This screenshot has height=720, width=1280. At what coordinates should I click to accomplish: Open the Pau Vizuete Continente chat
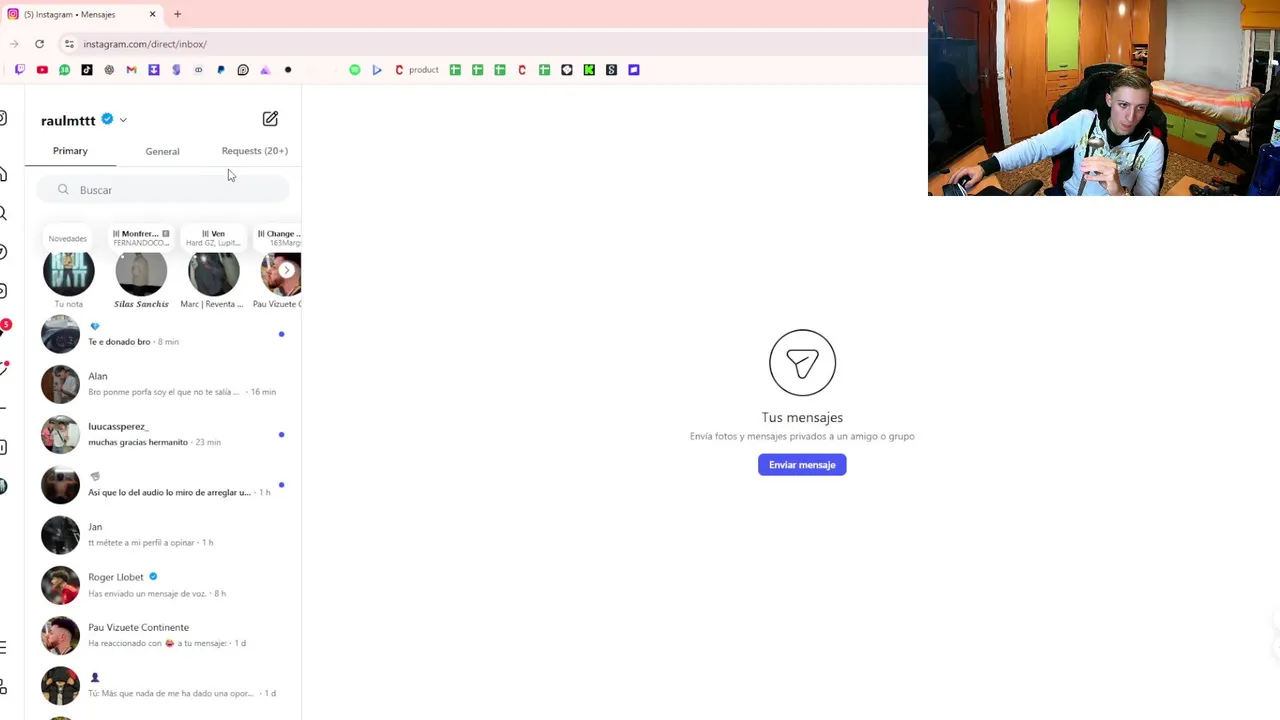(163, 635)
